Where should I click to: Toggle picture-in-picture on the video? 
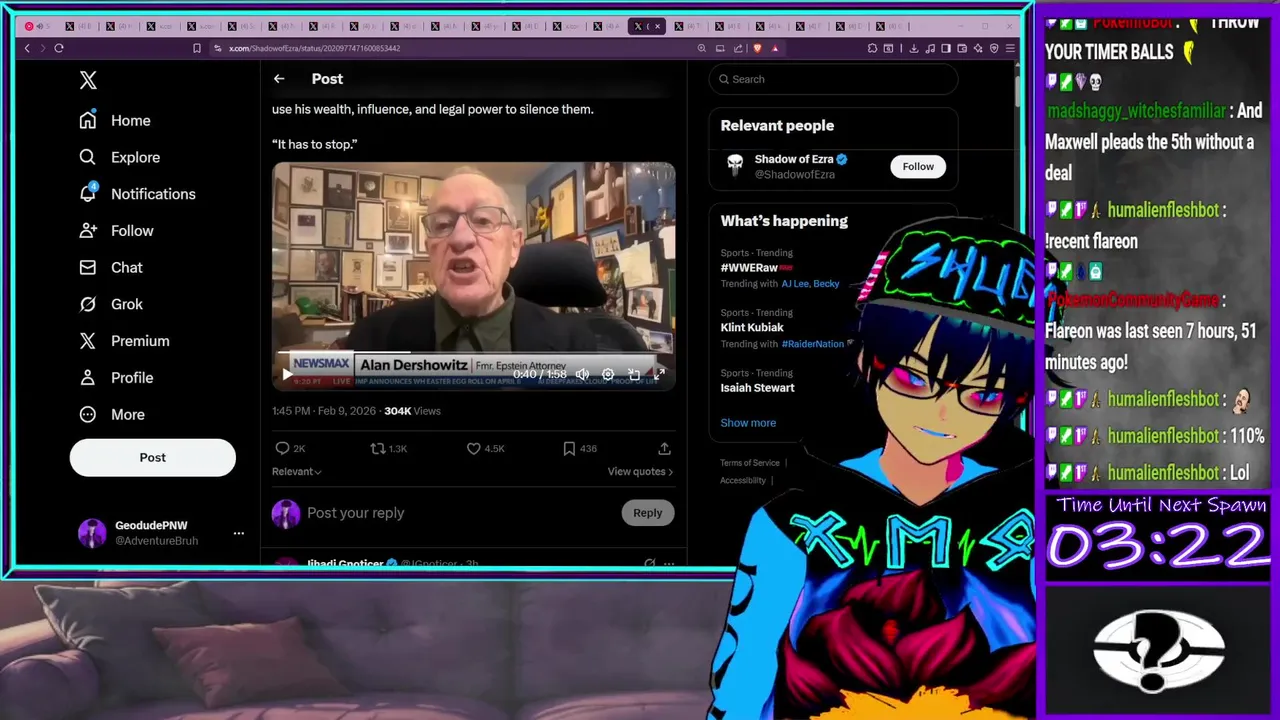pos(633,374)
